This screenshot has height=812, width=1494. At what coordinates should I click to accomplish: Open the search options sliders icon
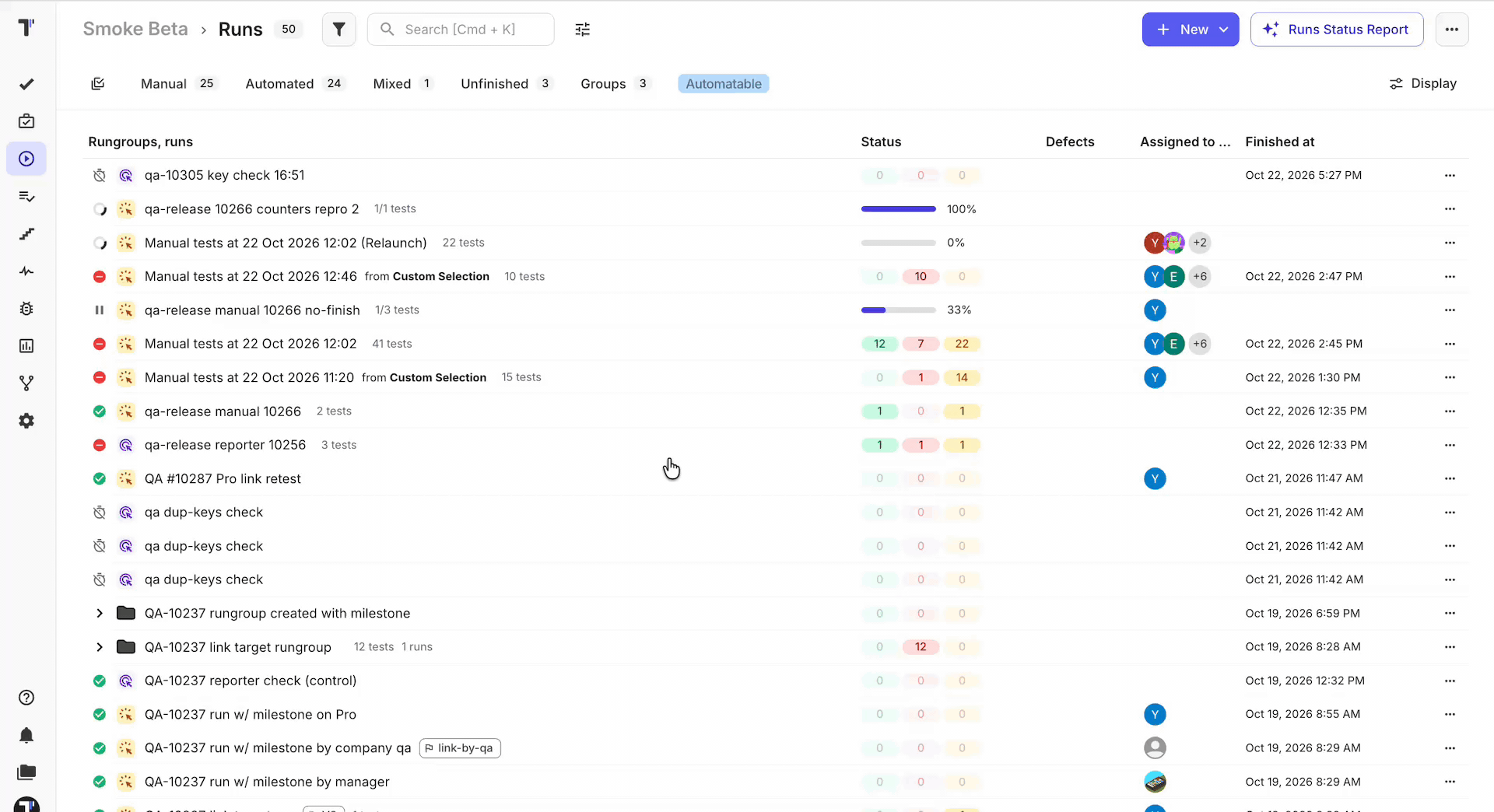pyautogui.click(x=582, y=30)
